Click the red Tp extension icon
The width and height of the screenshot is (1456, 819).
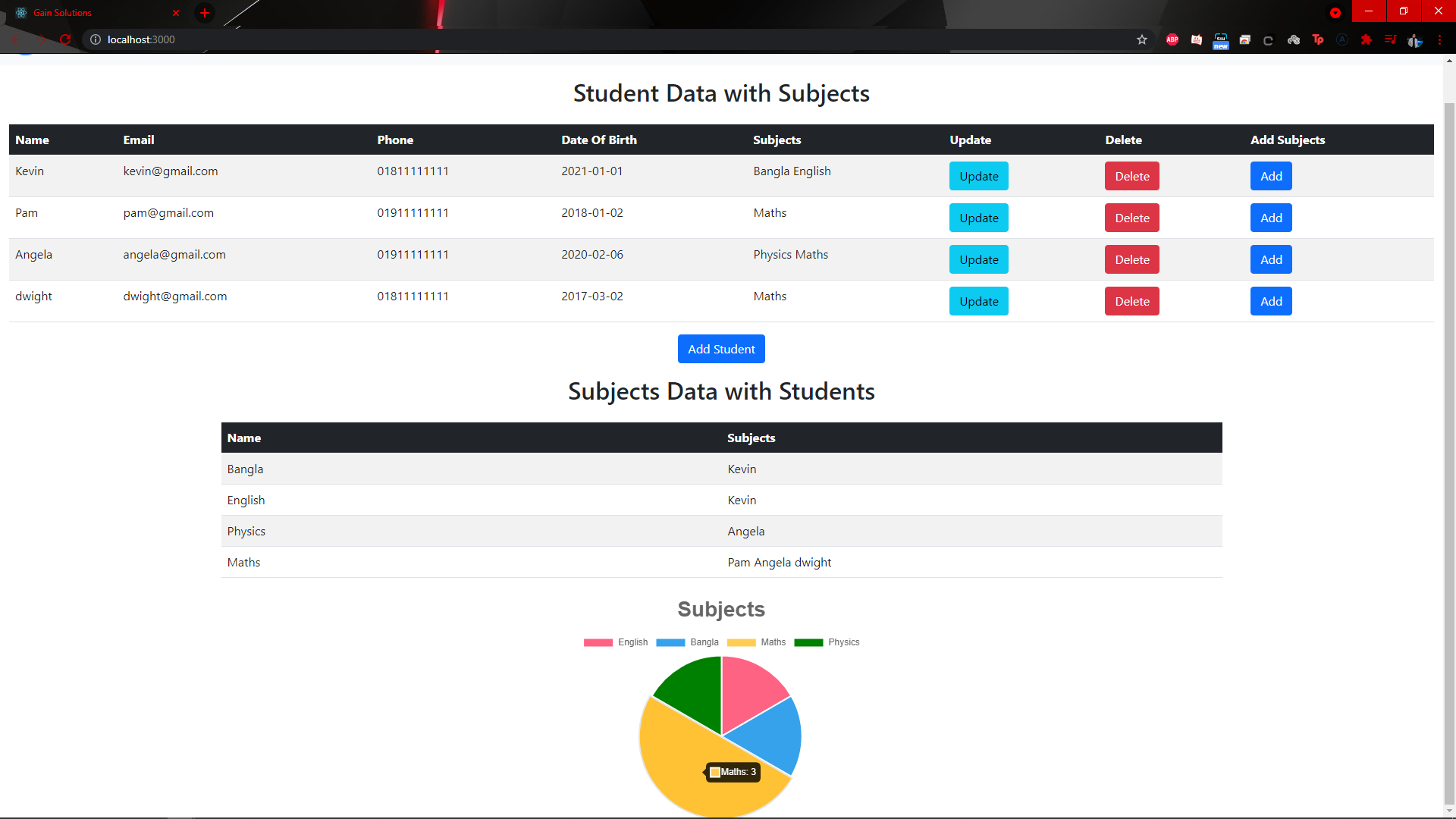pyautogui.click(x=1317, y=39)
